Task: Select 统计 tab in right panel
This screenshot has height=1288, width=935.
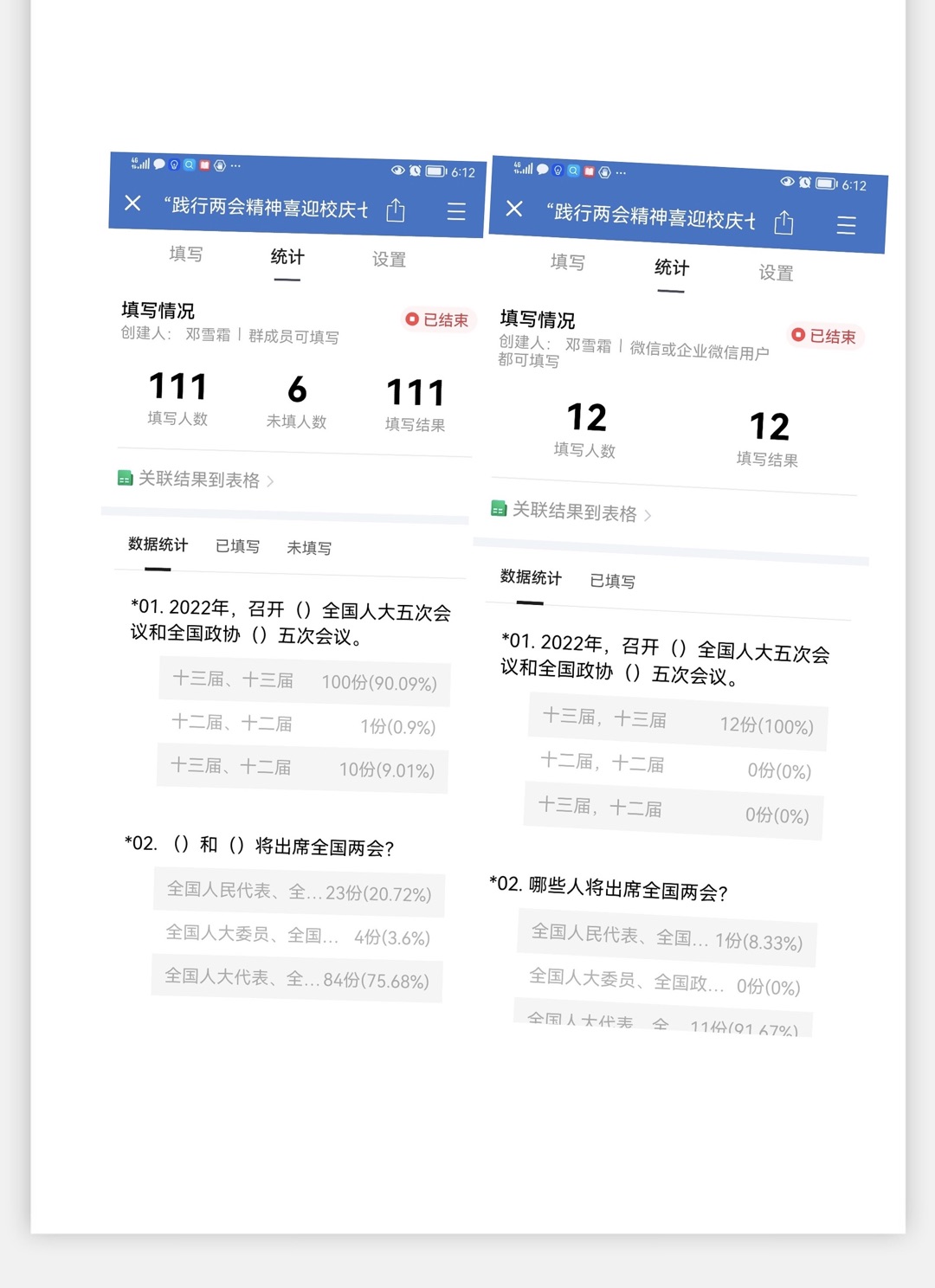Action: click(x=672, y=268)
